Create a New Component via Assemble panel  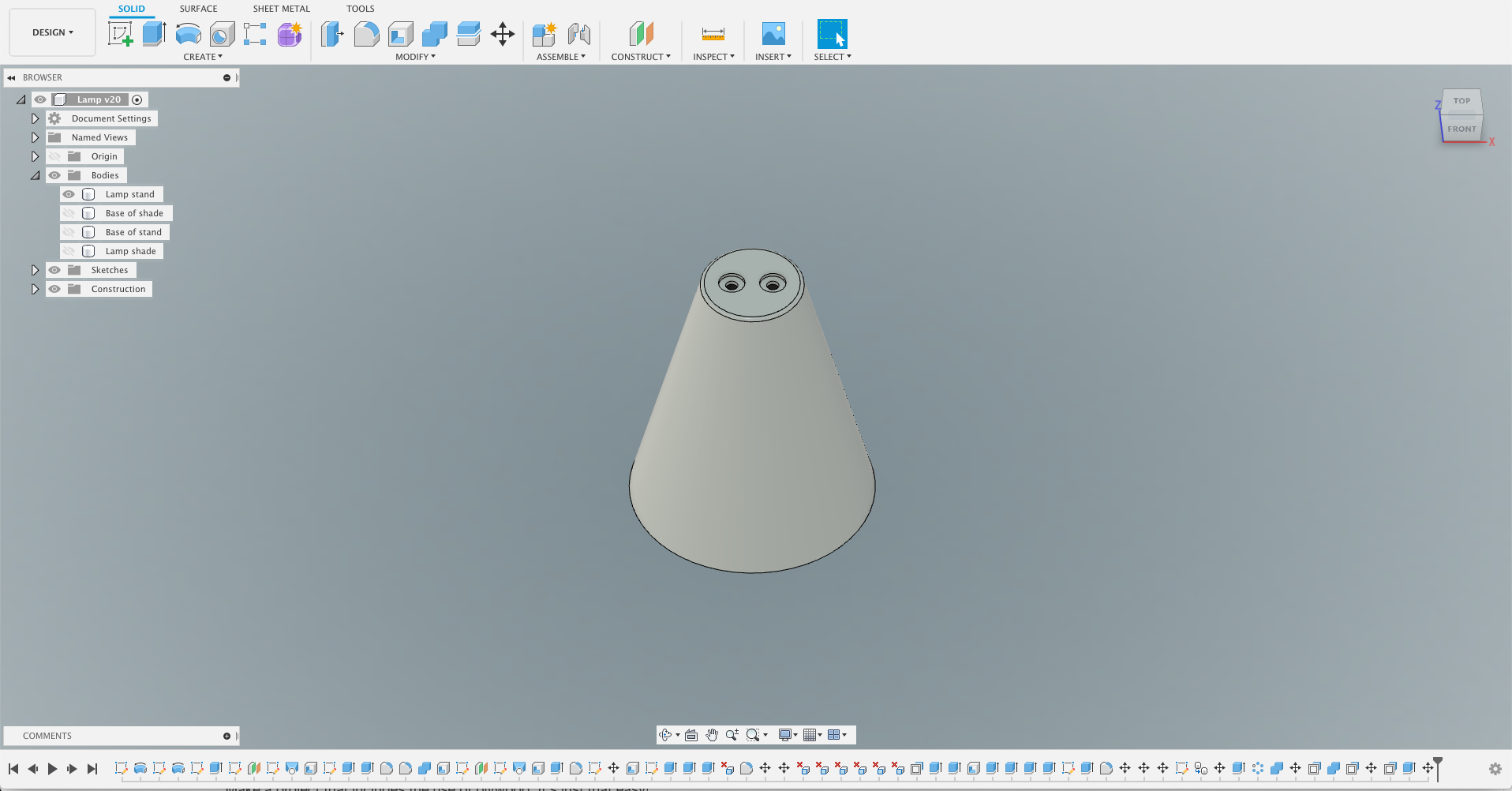click(x=544, y=33)
